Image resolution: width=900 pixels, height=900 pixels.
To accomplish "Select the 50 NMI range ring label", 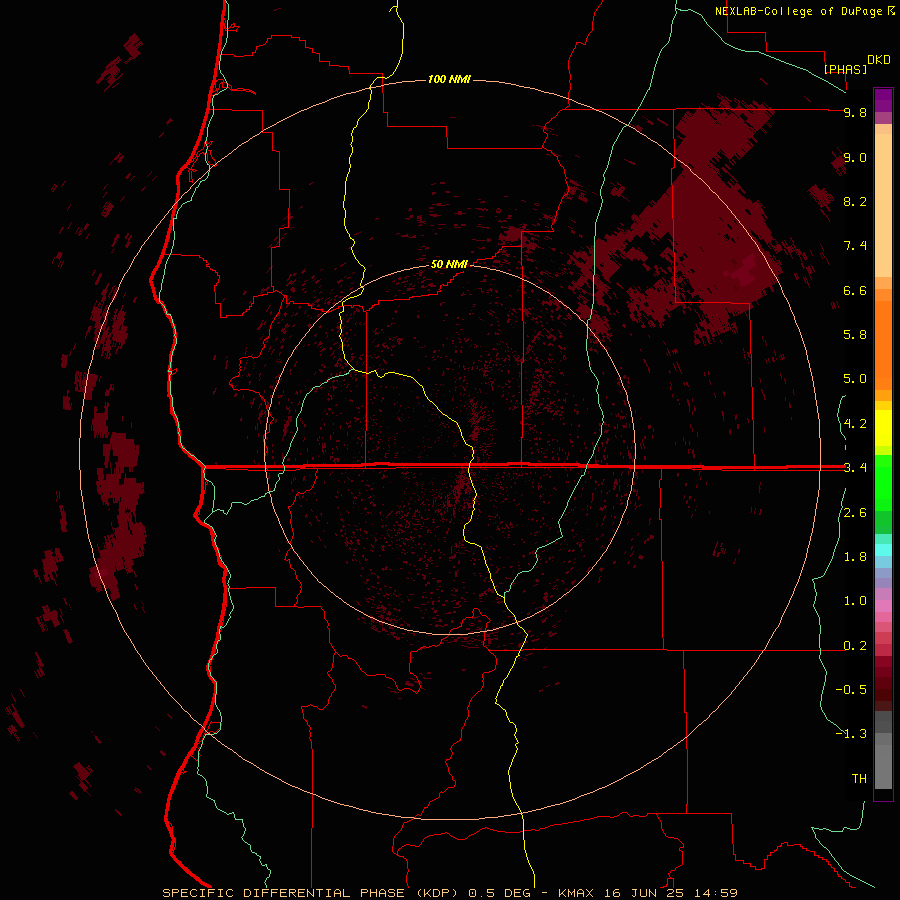I will 449,264.
